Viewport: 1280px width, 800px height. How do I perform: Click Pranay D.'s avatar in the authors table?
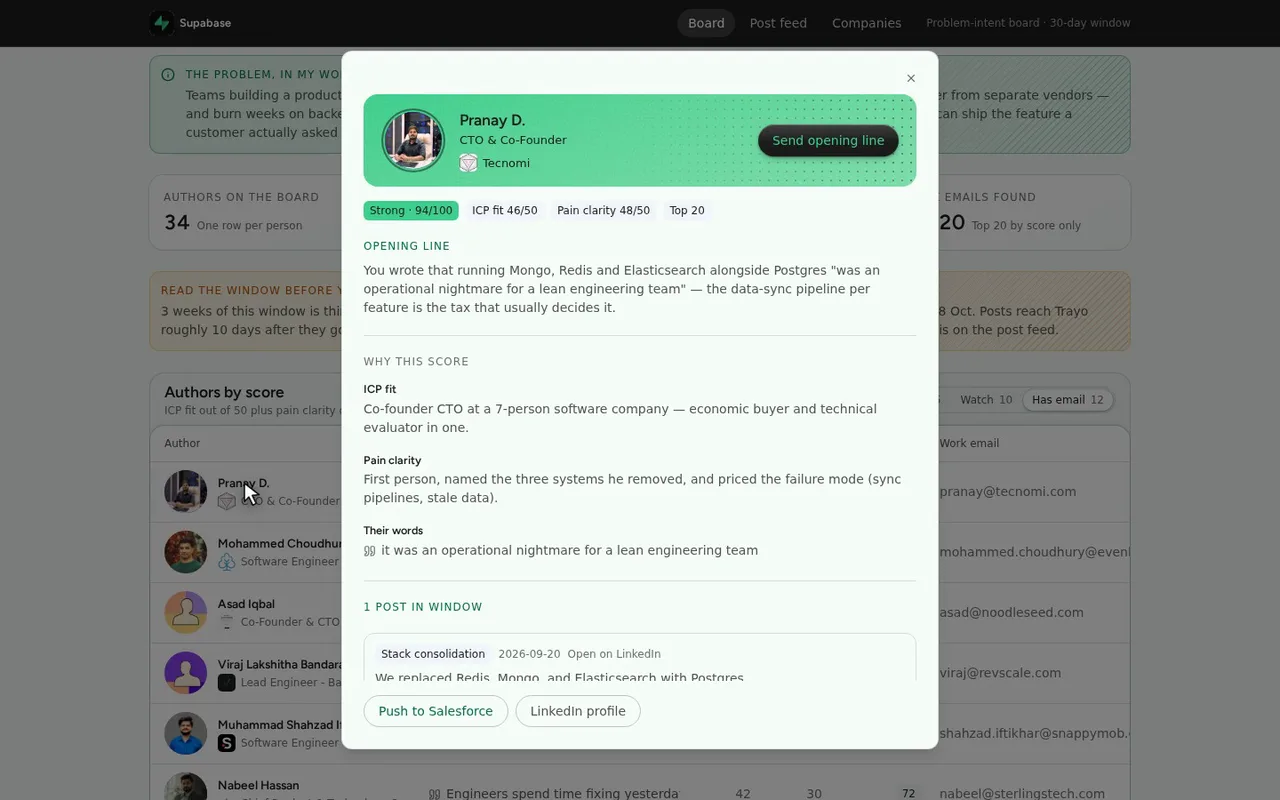[x=186, y=491]
